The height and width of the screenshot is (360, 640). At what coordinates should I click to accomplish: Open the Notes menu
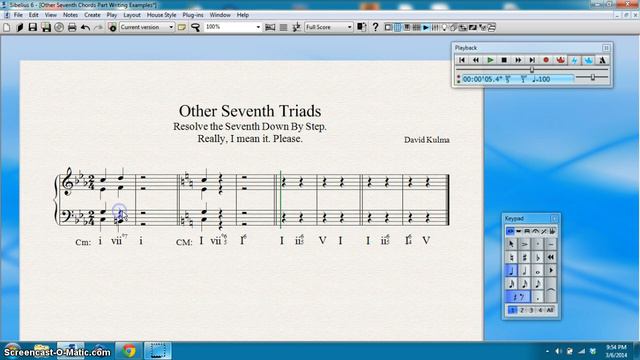coord(70,15)
